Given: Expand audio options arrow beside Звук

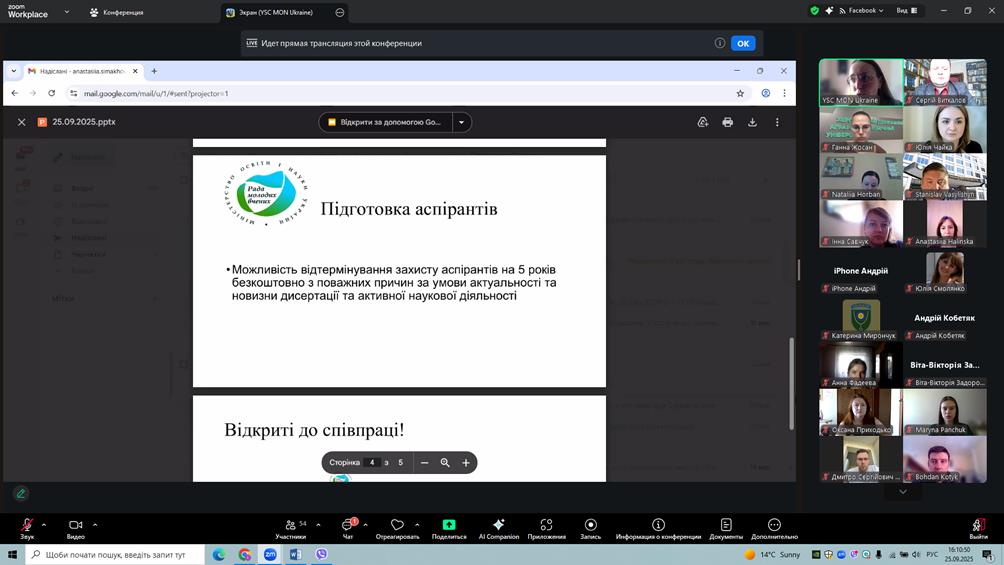Looking at the screenshot, I should (x=44, y=524).
